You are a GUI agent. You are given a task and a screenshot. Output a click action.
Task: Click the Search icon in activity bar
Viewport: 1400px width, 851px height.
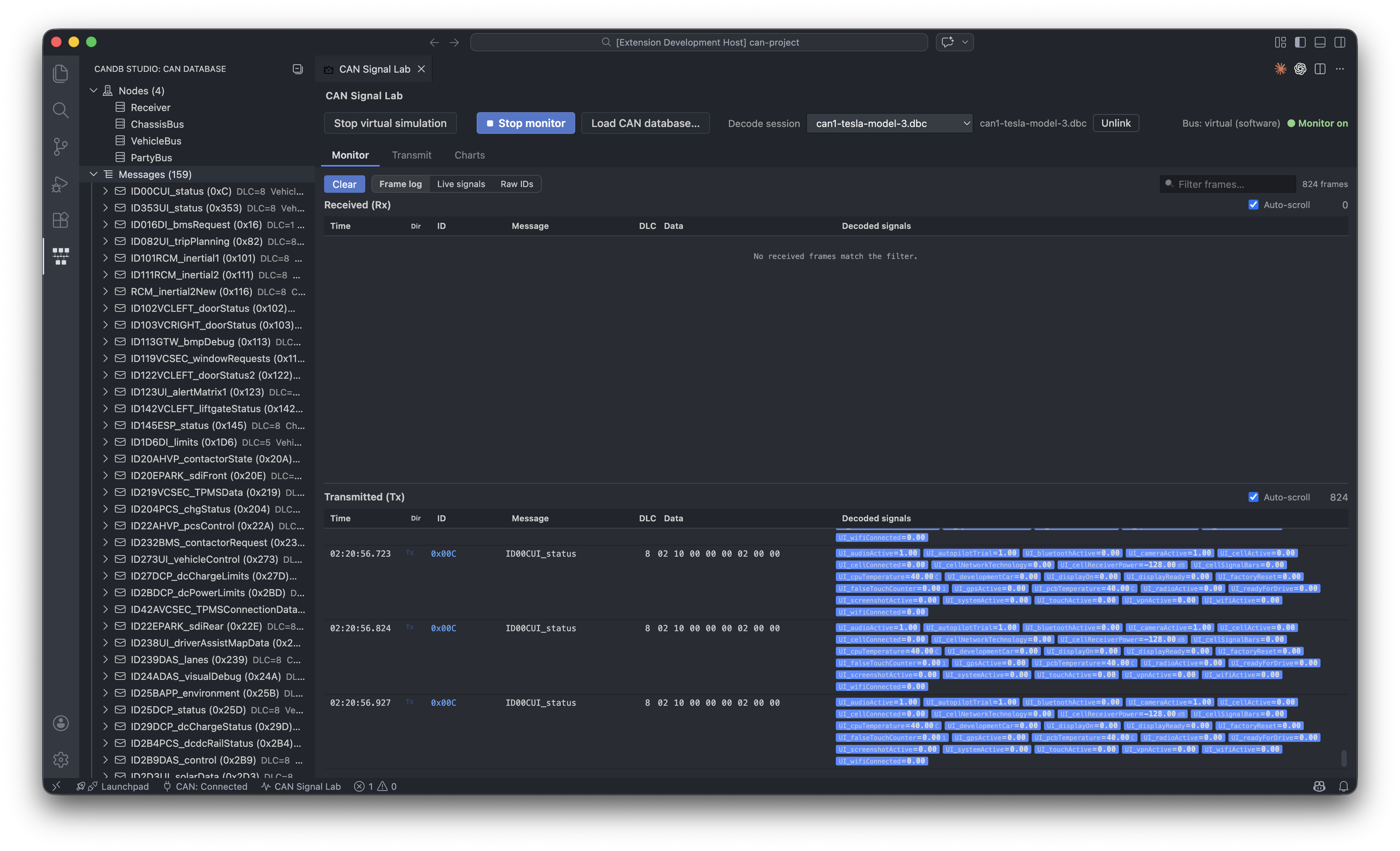[x=61, y=110]
